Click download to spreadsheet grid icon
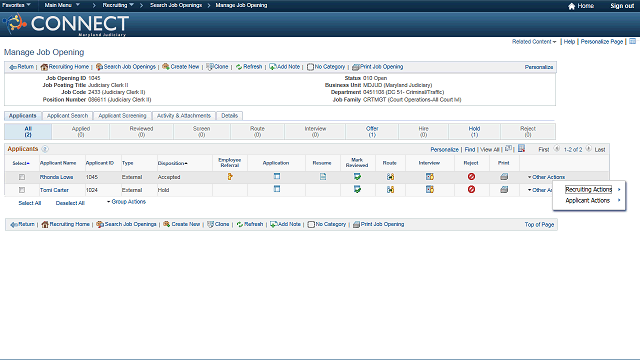This screenshot has height=360, width=640. click(x=521, y=149)
